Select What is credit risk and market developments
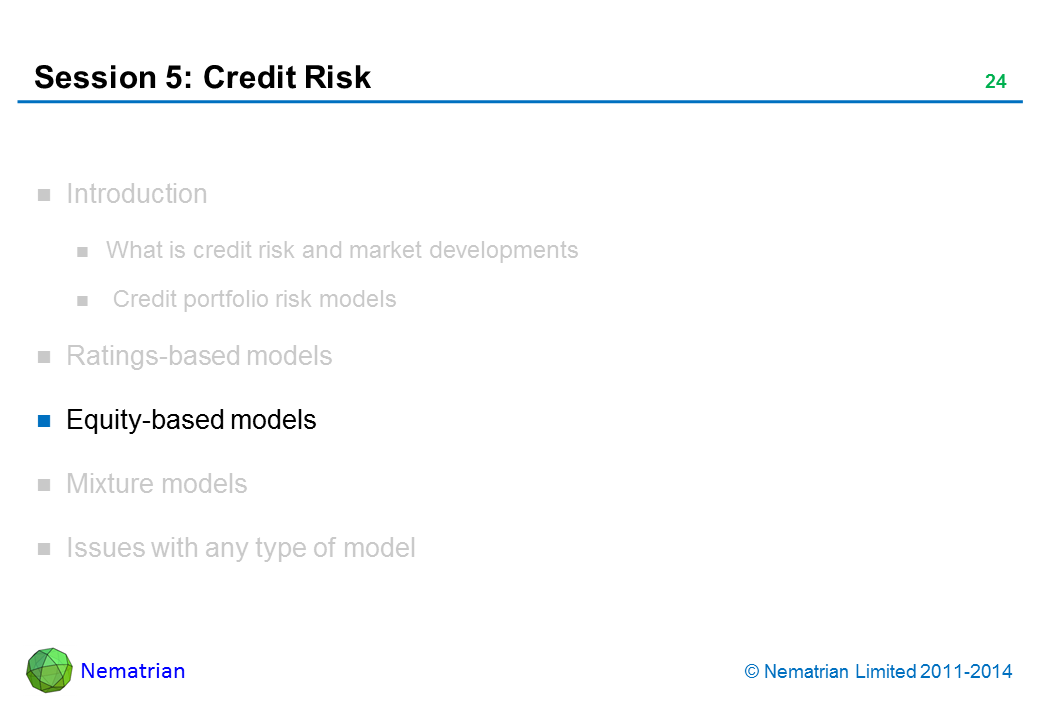Image resolution: width=1040 pixels, height=720 pixels. click(342, 250)
